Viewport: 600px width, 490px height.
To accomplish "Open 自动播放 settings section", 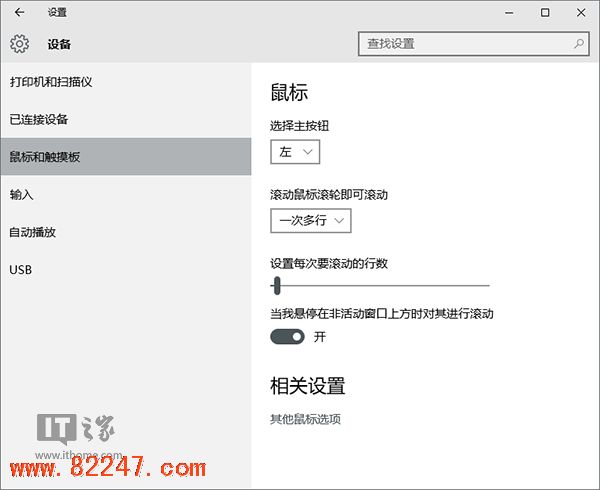I will [x=126, y=232].
